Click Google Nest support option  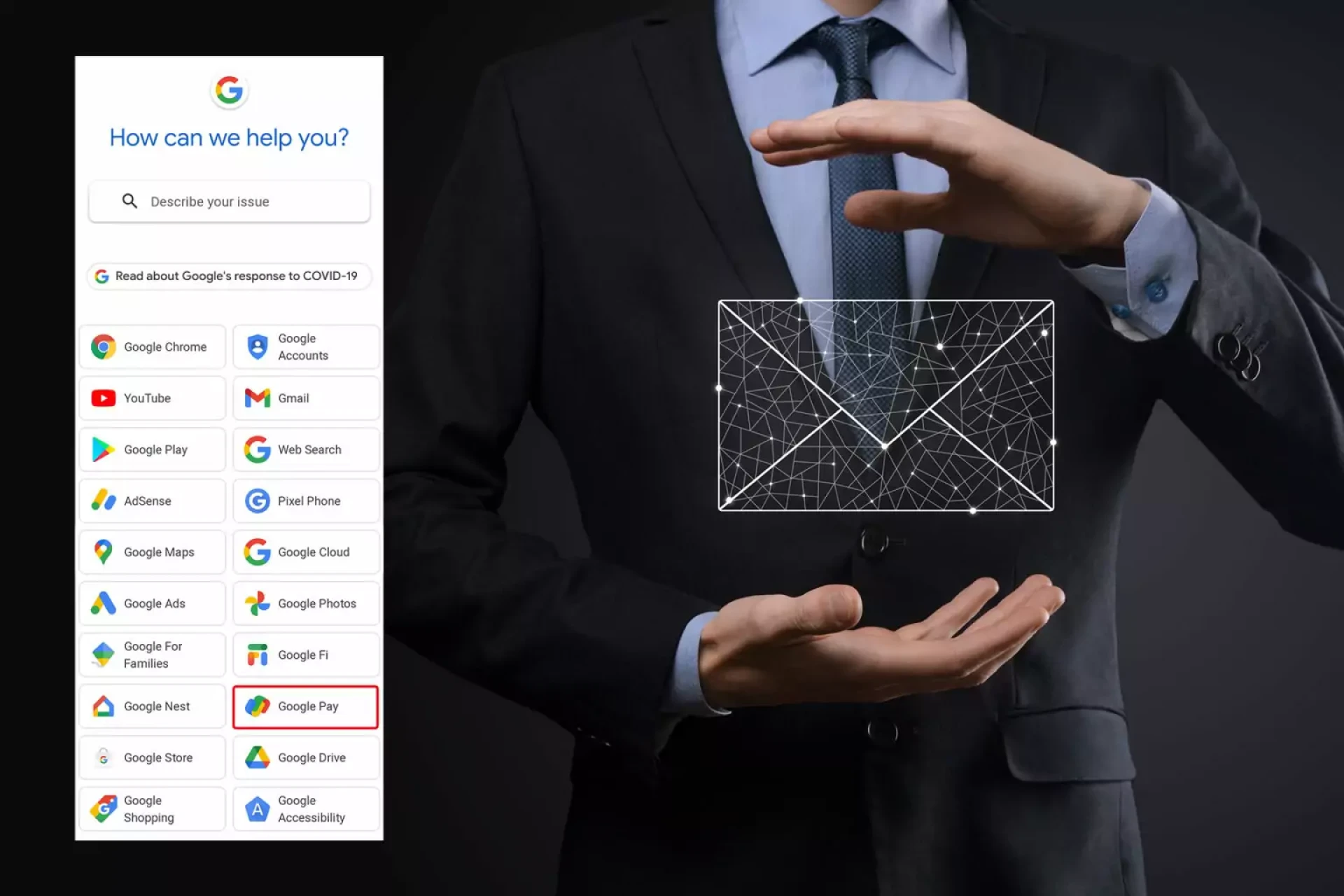[x=153, y=705]
